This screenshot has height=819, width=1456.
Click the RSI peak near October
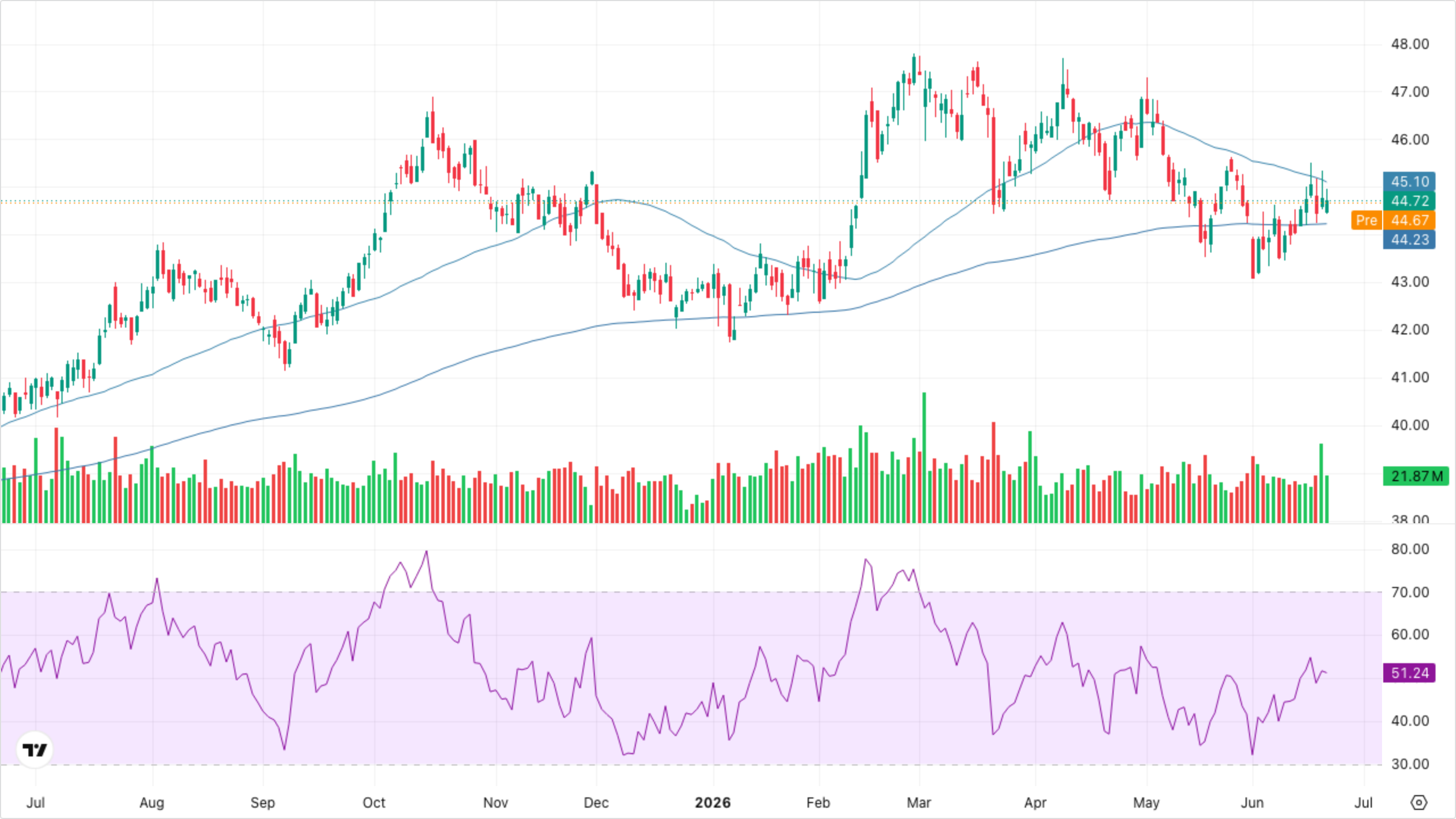coord(427,551)
